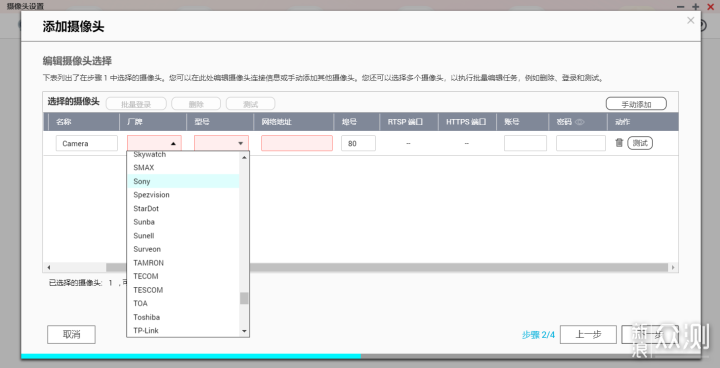Open the 厂牌 brand dropdown arrow
The image size is (720, 368).
coord(173,143)
